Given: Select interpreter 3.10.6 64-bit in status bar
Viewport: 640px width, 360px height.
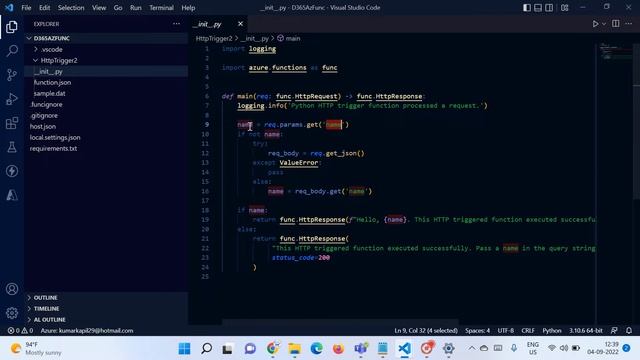Looking at the screenshot, I should tap(586, 331).
